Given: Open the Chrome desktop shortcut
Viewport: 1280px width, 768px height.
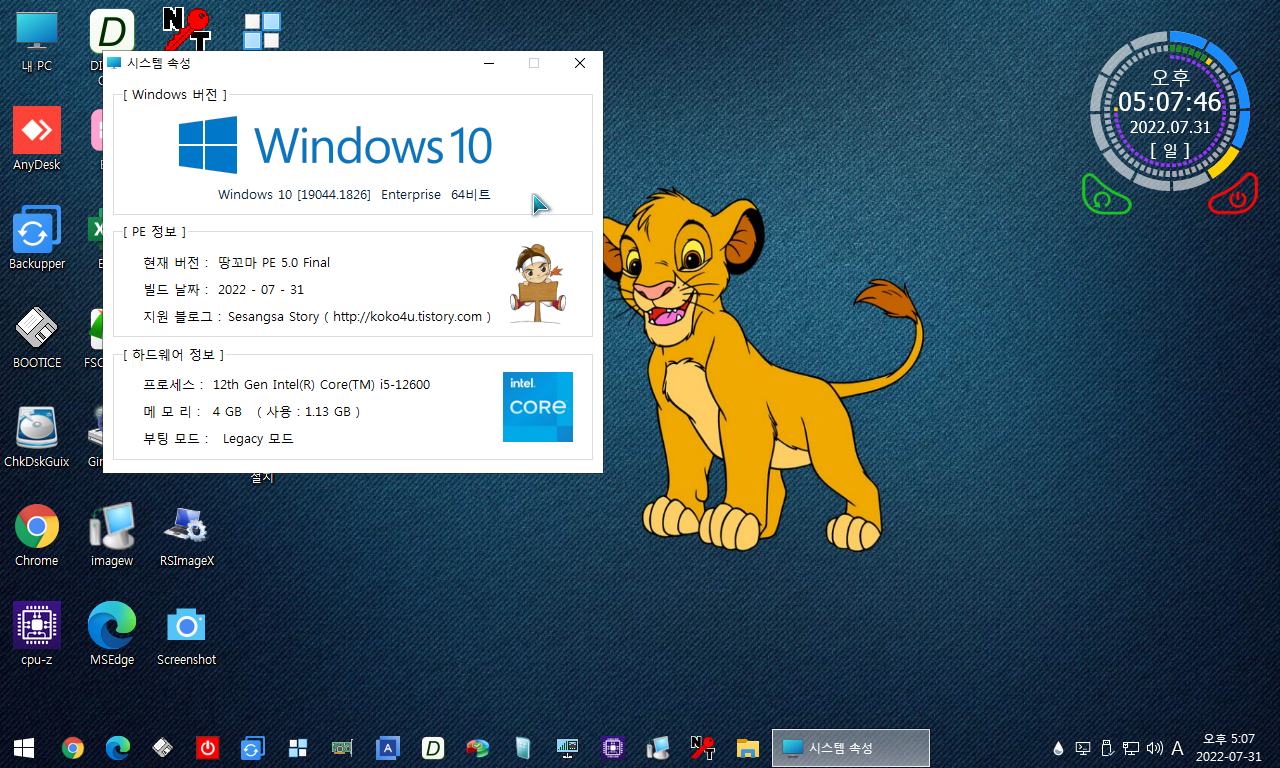Looking at the screenshot, I should (37, 535).
